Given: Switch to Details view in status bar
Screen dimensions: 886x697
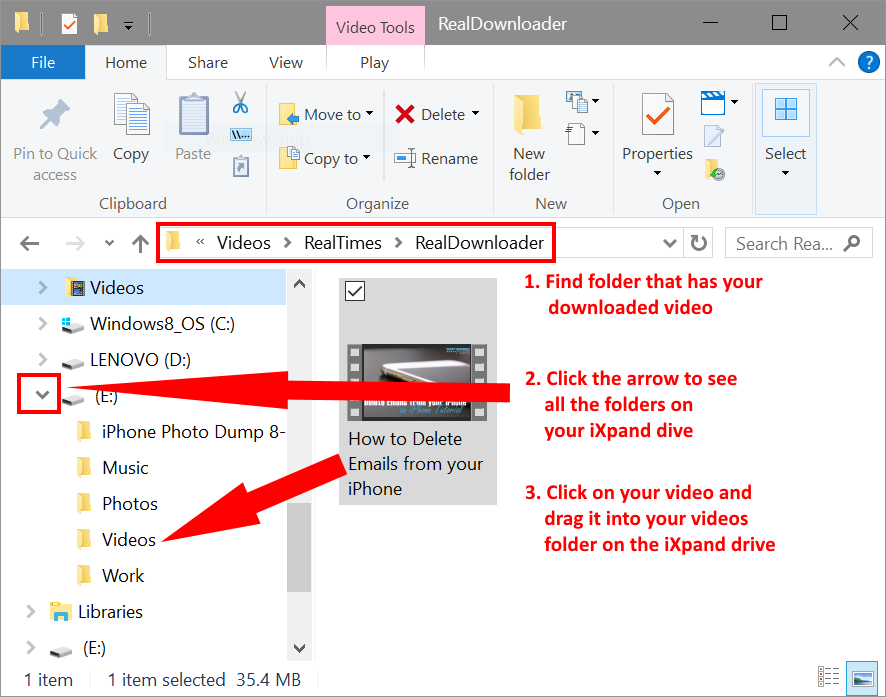Looking at the screenshot, I should pyautogui.click(x=828, y=677).
